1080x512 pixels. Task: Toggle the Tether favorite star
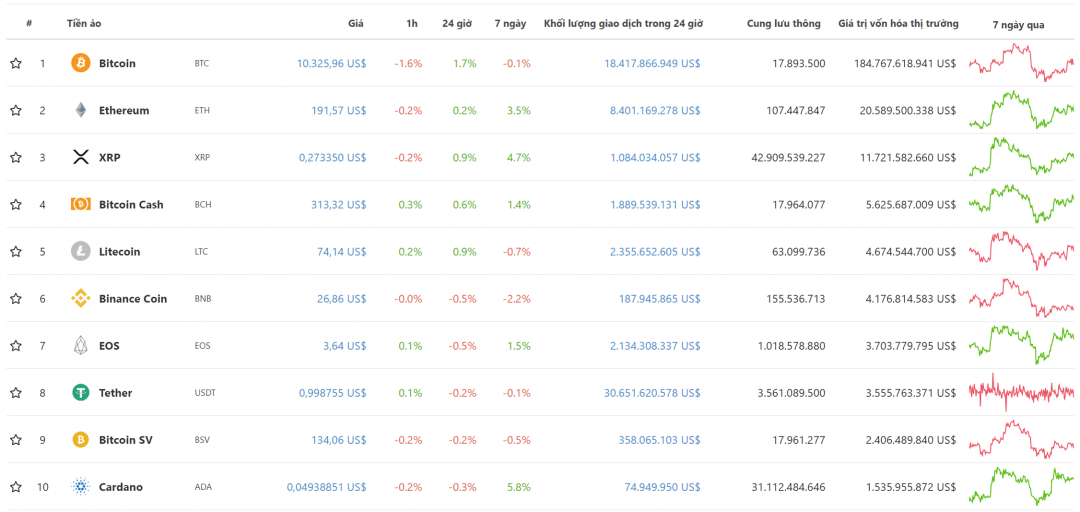pyautogui.click(x=16, y=393)
